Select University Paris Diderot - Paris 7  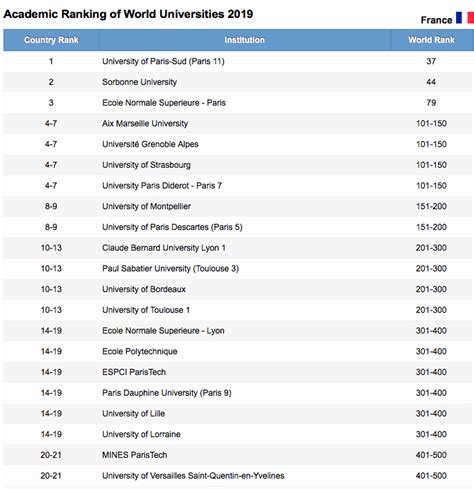click(x=162, y=185)
